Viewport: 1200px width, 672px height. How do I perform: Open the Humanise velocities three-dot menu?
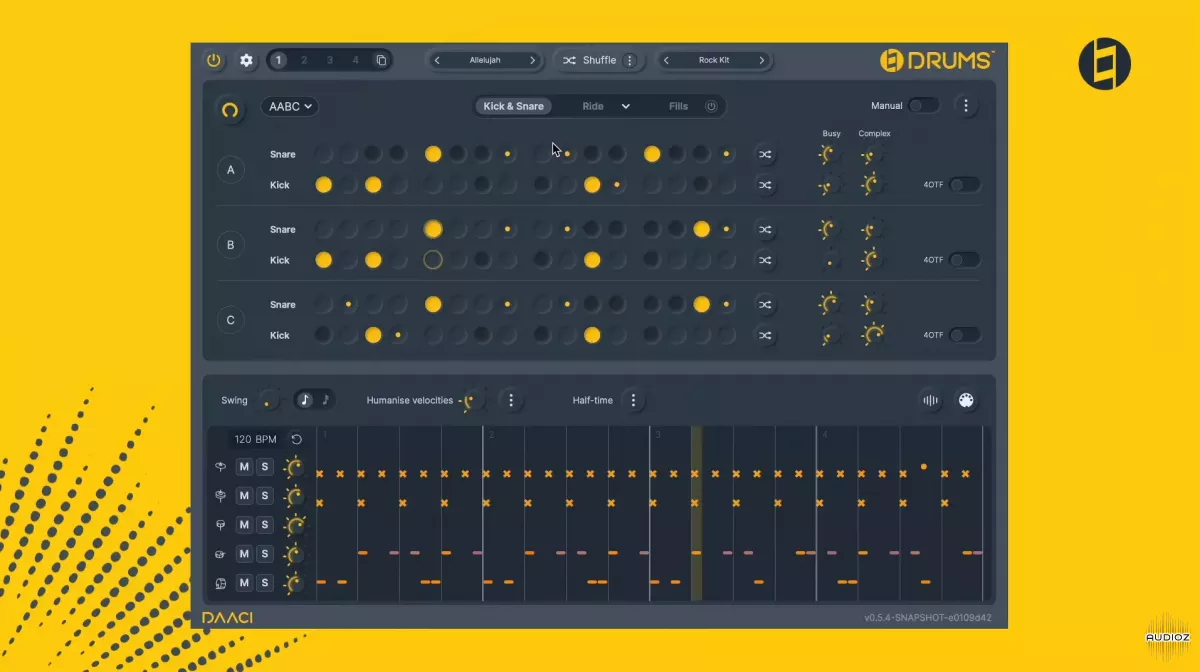[511, 401]
